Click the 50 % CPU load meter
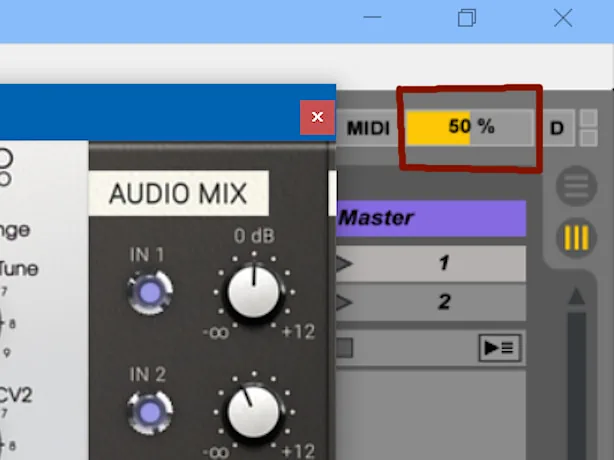This screenshot has width=614, height=460. pos(470,128)
